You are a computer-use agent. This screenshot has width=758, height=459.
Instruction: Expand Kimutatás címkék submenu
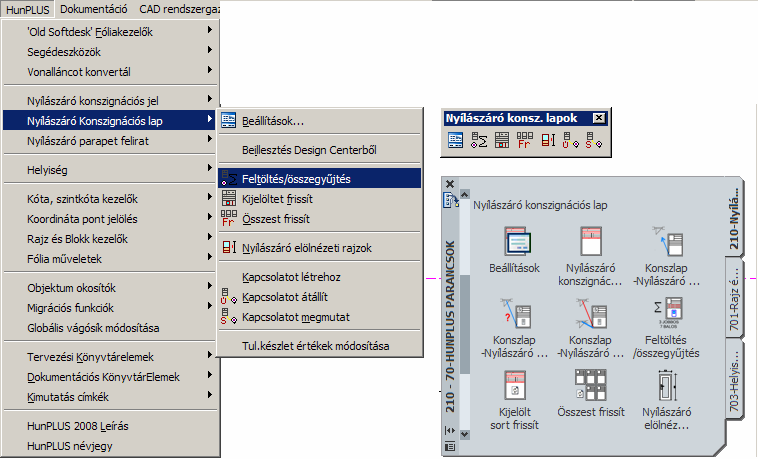pyautogui.click(x=110, y=397)
